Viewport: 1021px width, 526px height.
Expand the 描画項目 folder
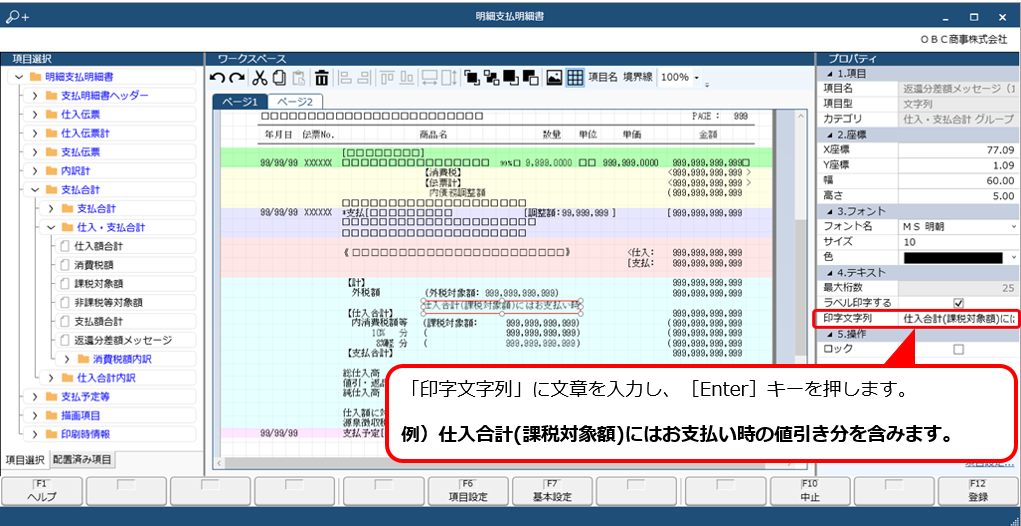tap(35, 415)
